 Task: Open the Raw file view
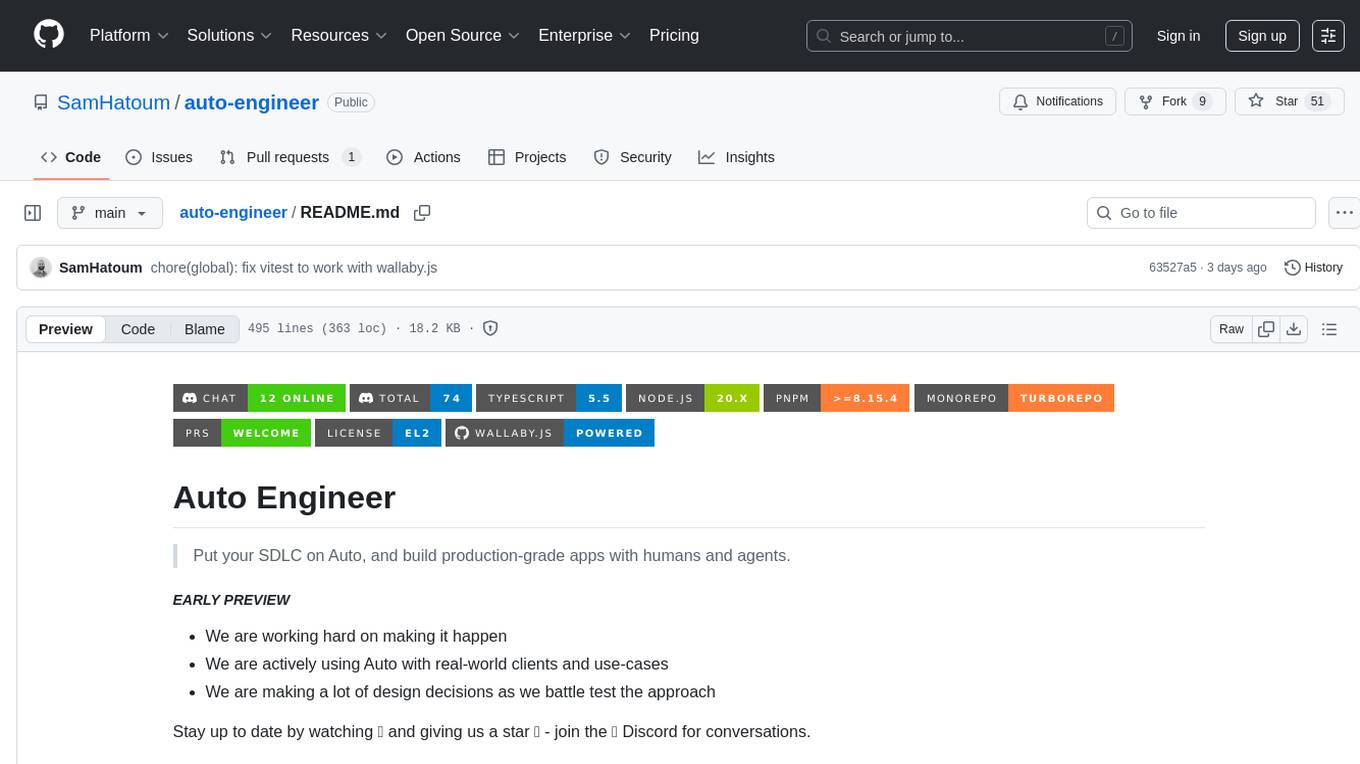1231,329
